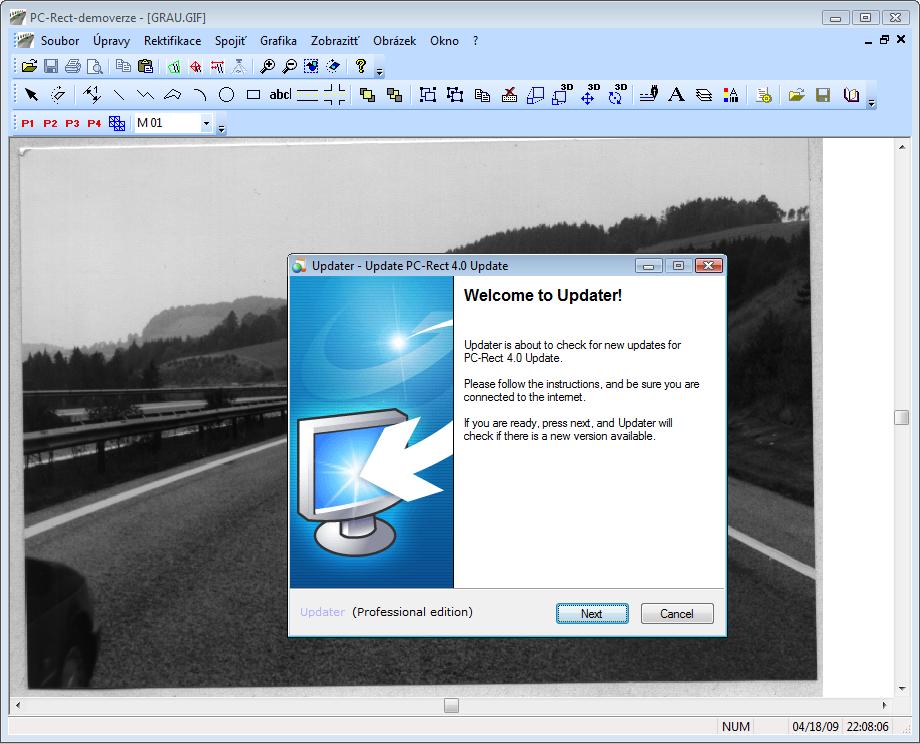
Task: Click Next in the Updater dialog
Action: click(592, 614)
